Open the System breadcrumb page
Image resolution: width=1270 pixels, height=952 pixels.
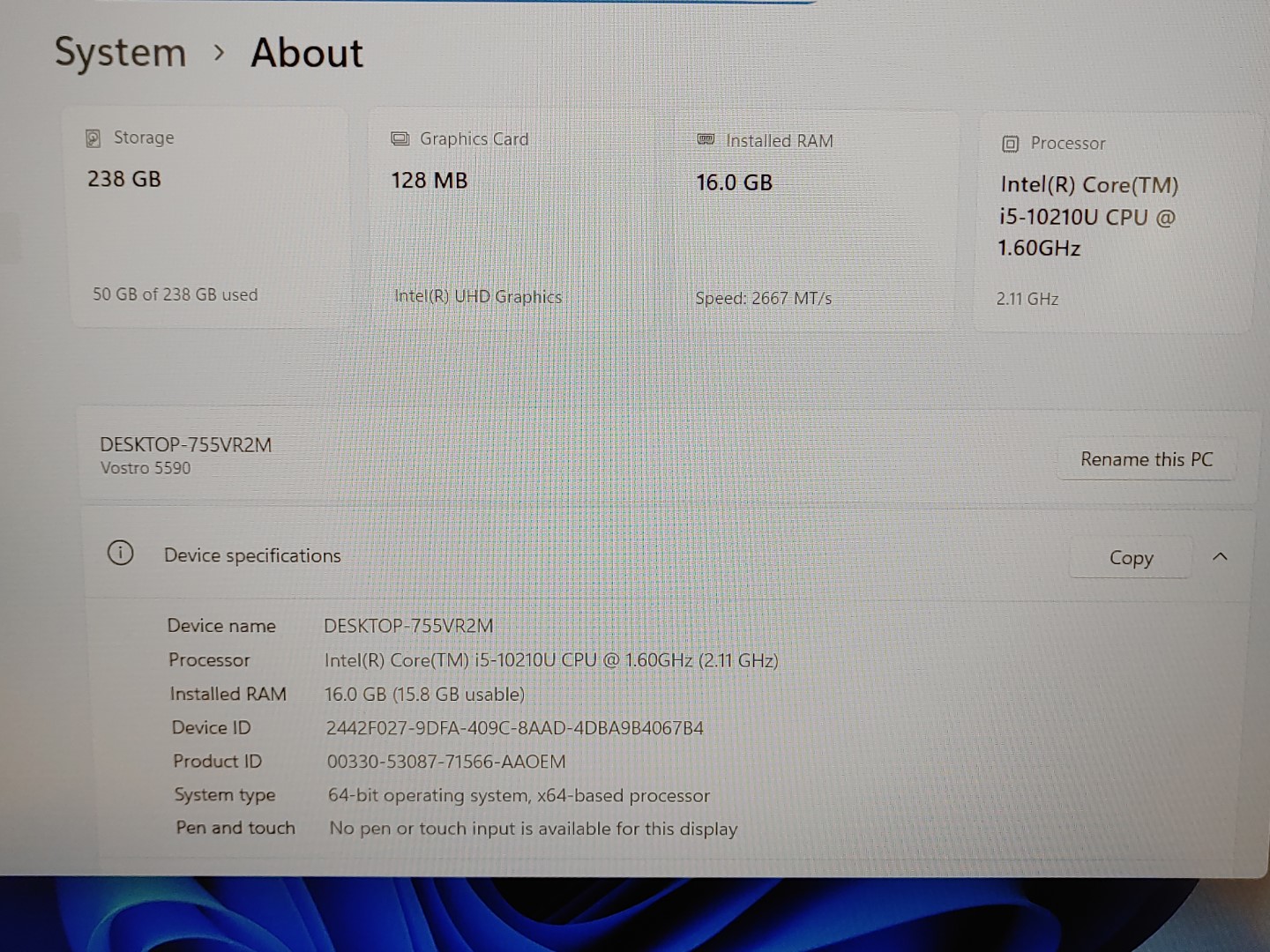[120, 52]
